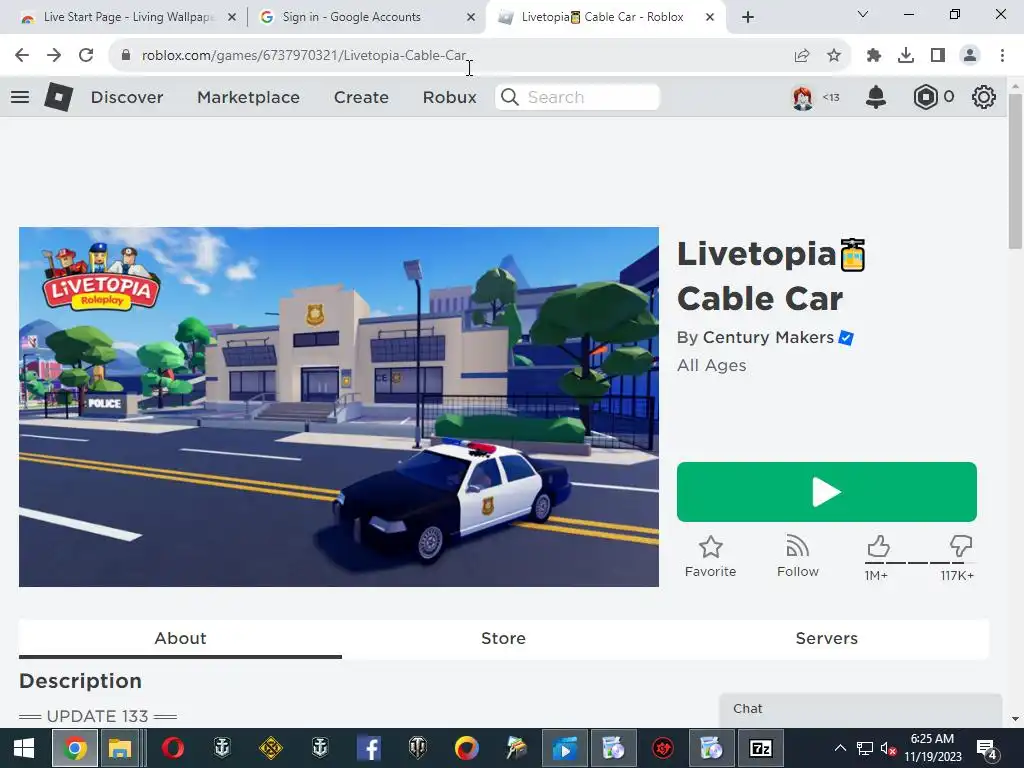This screenshot has height=768, width=1024.
Task: Open the Robux balance icon
Action: click(925, 97)
